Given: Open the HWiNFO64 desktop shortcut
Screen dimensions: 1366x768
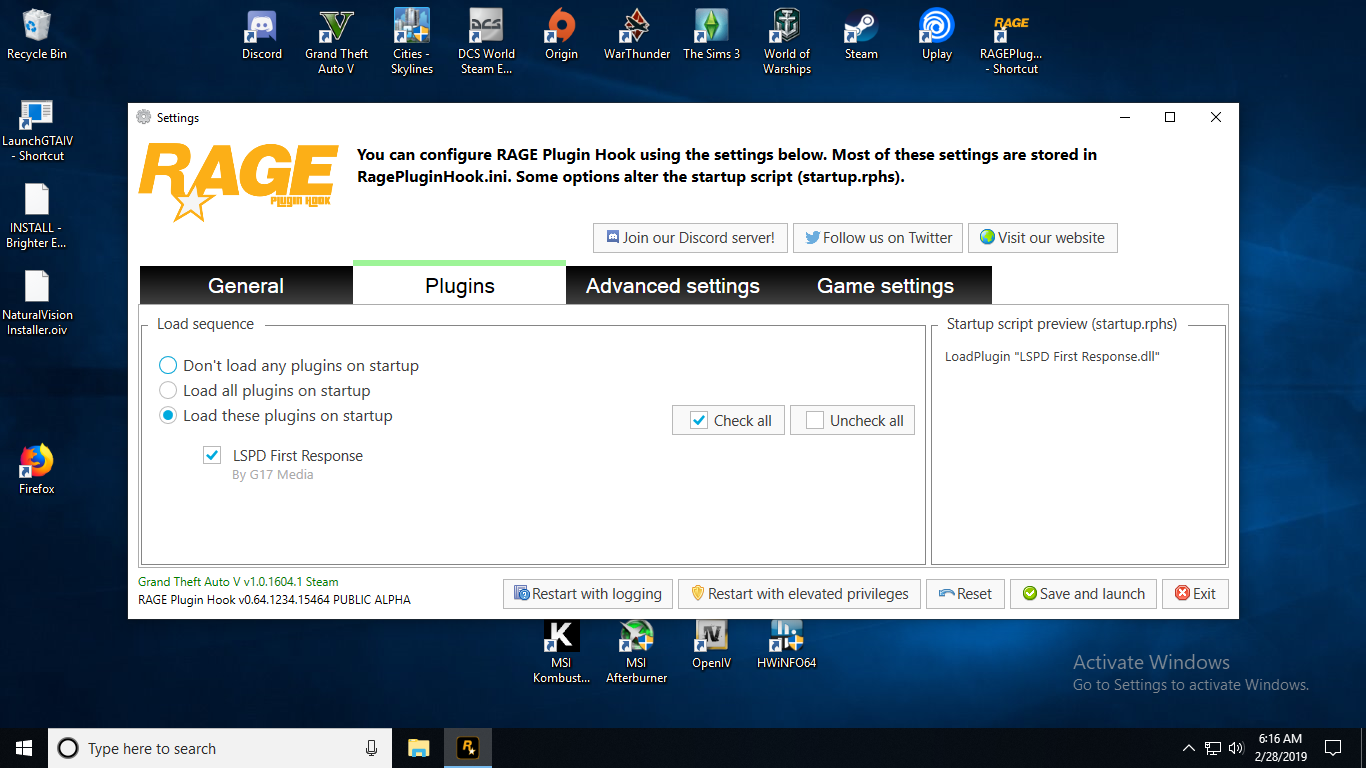Looking at the screenshot, I should [x=787, y=644].
